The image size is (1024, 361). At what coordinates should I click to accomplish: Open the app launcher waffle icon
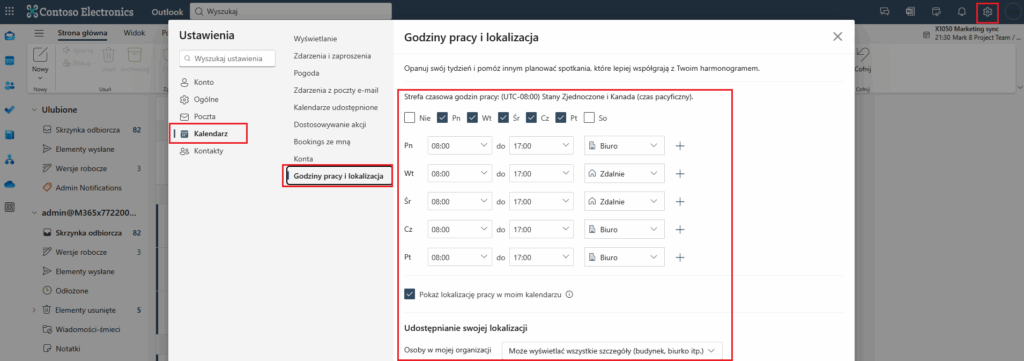10,12
